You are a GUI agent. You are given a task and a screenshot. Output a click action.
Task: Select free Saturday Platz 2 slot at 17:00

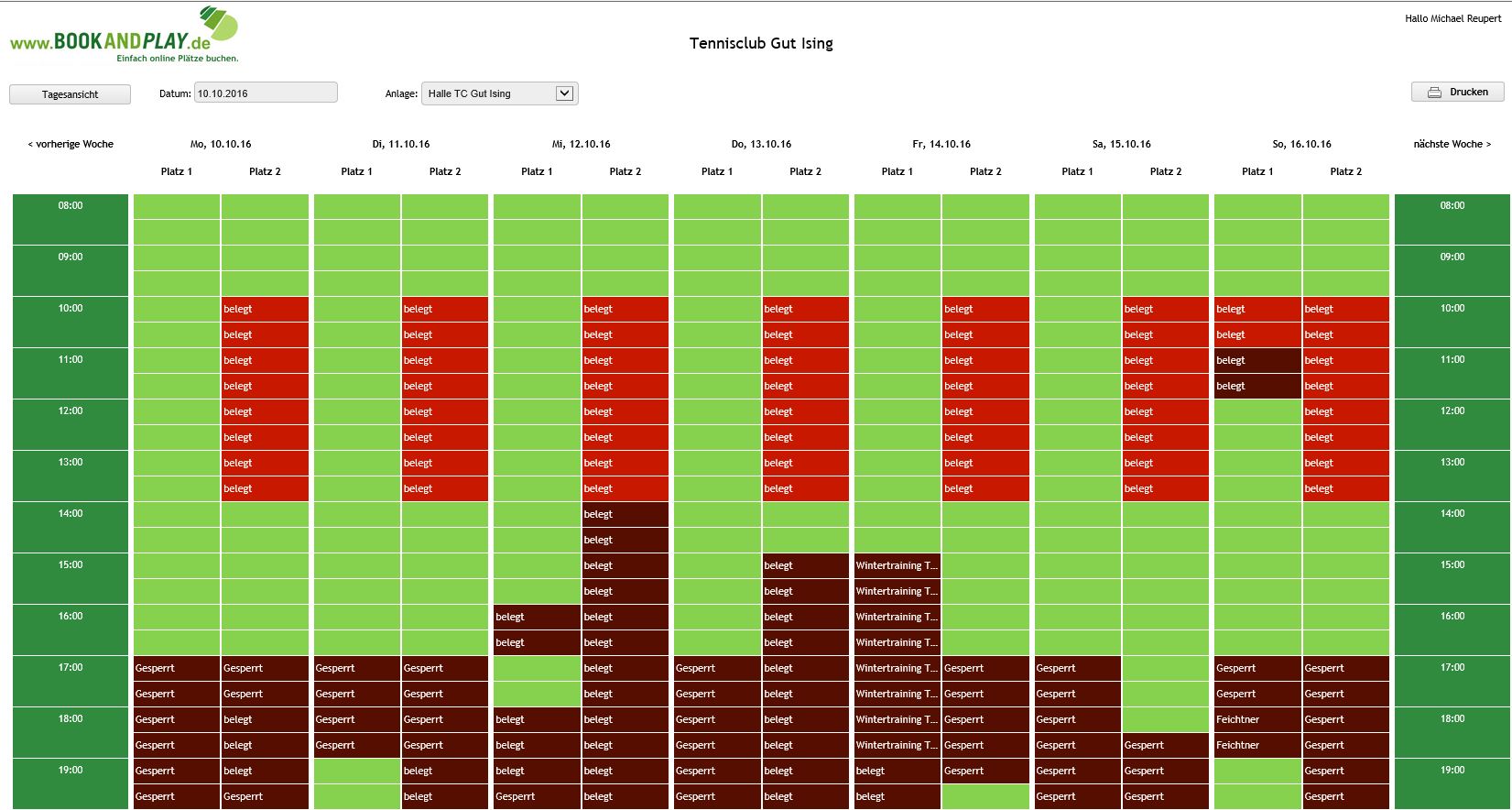click(x=1165, y=668)
